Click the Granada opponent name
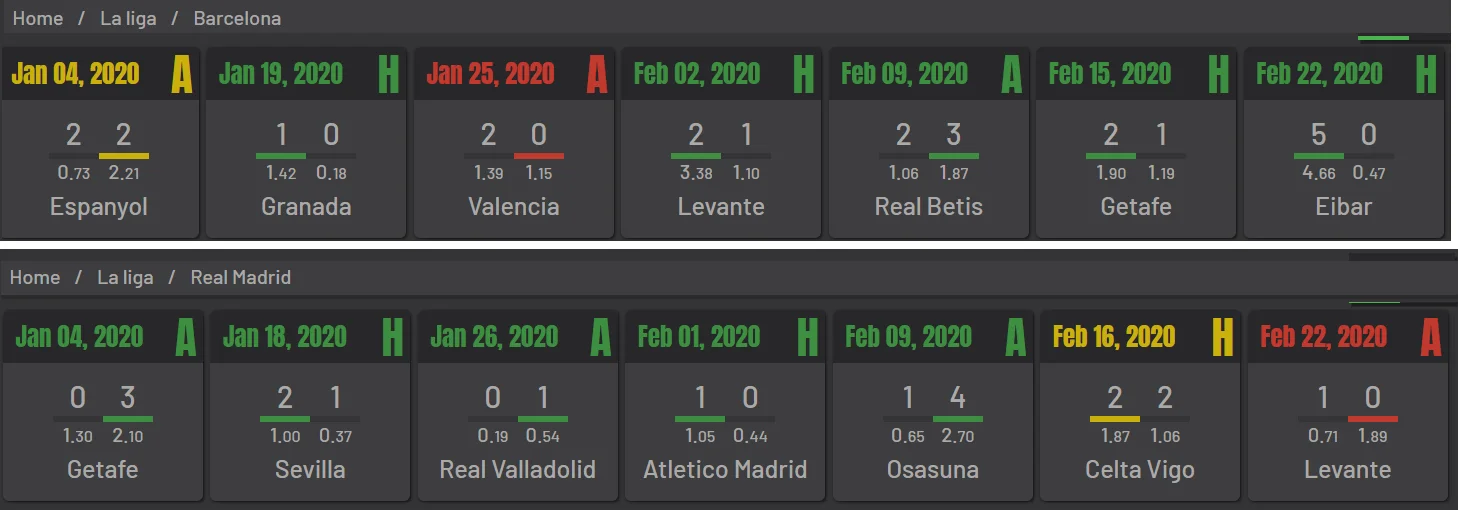This screenshot has width=1458, height=510. (306, 207)
